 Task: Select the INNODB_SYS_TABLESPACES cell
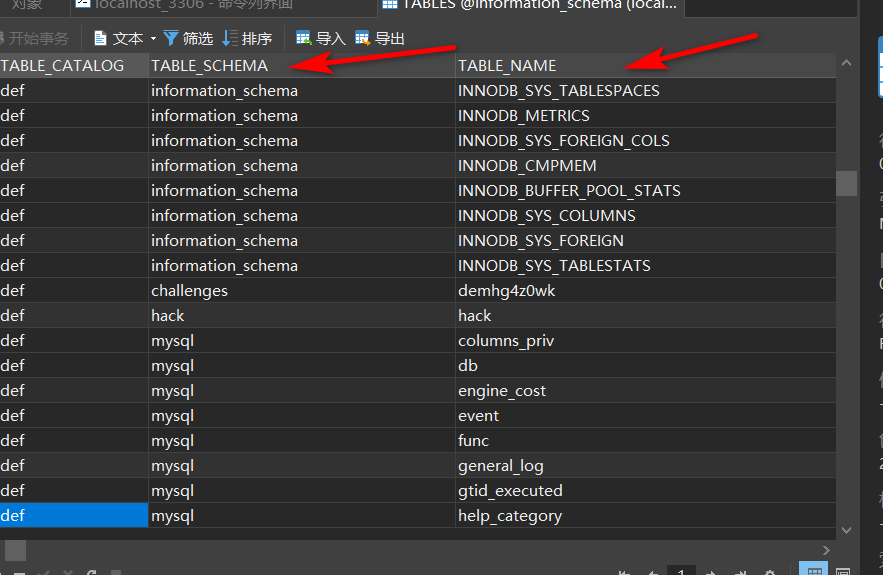(645, 90)
